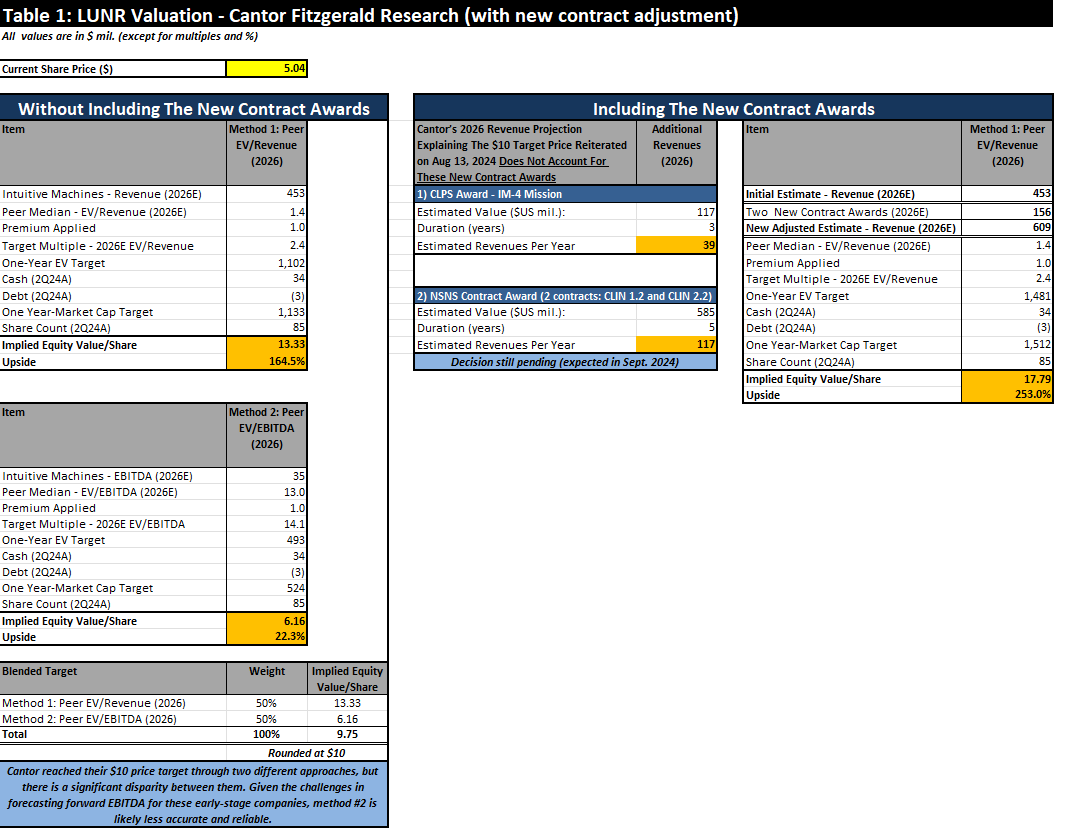Screen dimensions: 1068x828
Task: Select CLPS Estimated Revenues Per Year 39
Action: coord(676,245)
